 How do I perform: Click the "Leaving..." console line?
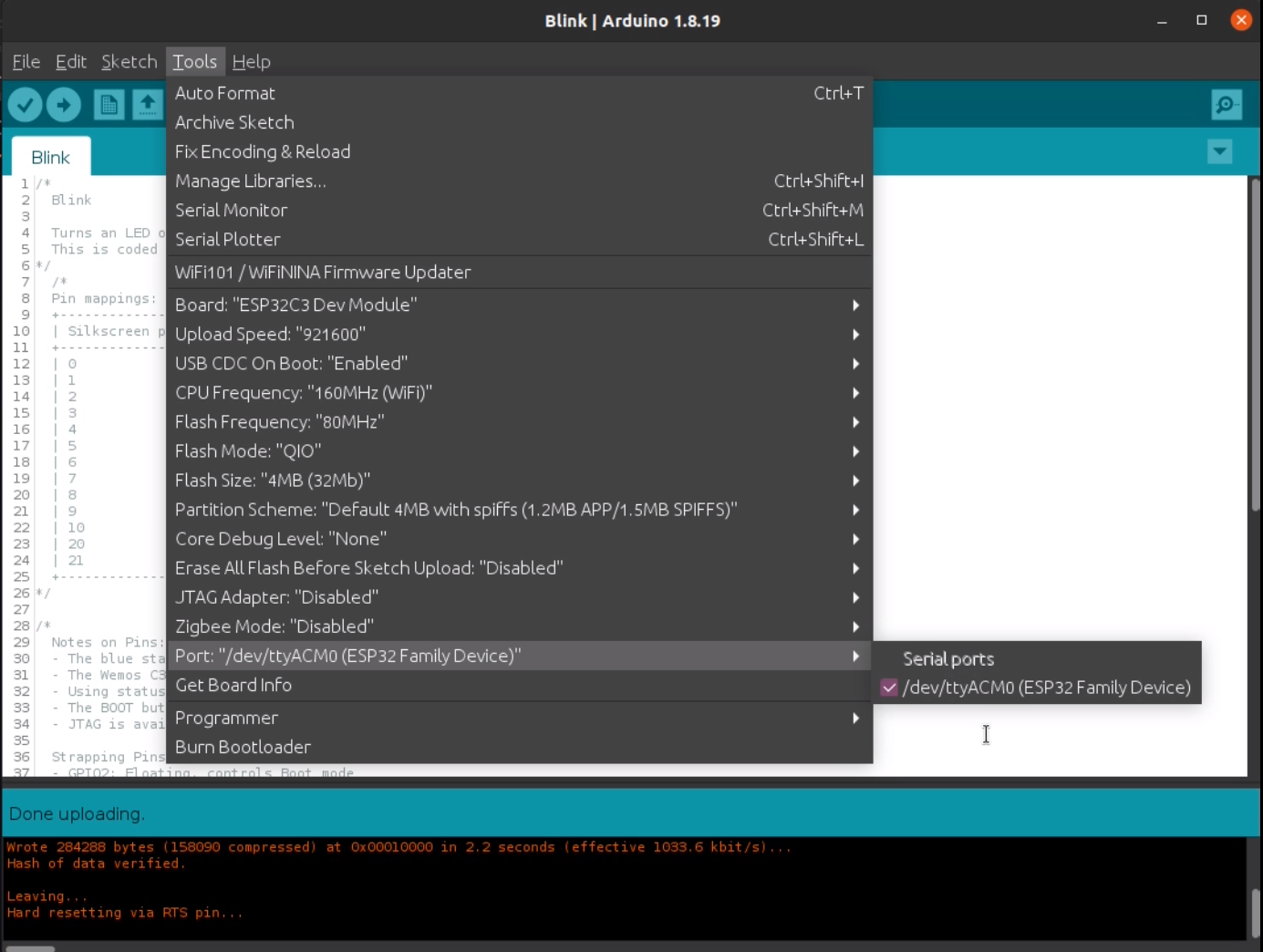pyautogui.click(x=47, y=896)
